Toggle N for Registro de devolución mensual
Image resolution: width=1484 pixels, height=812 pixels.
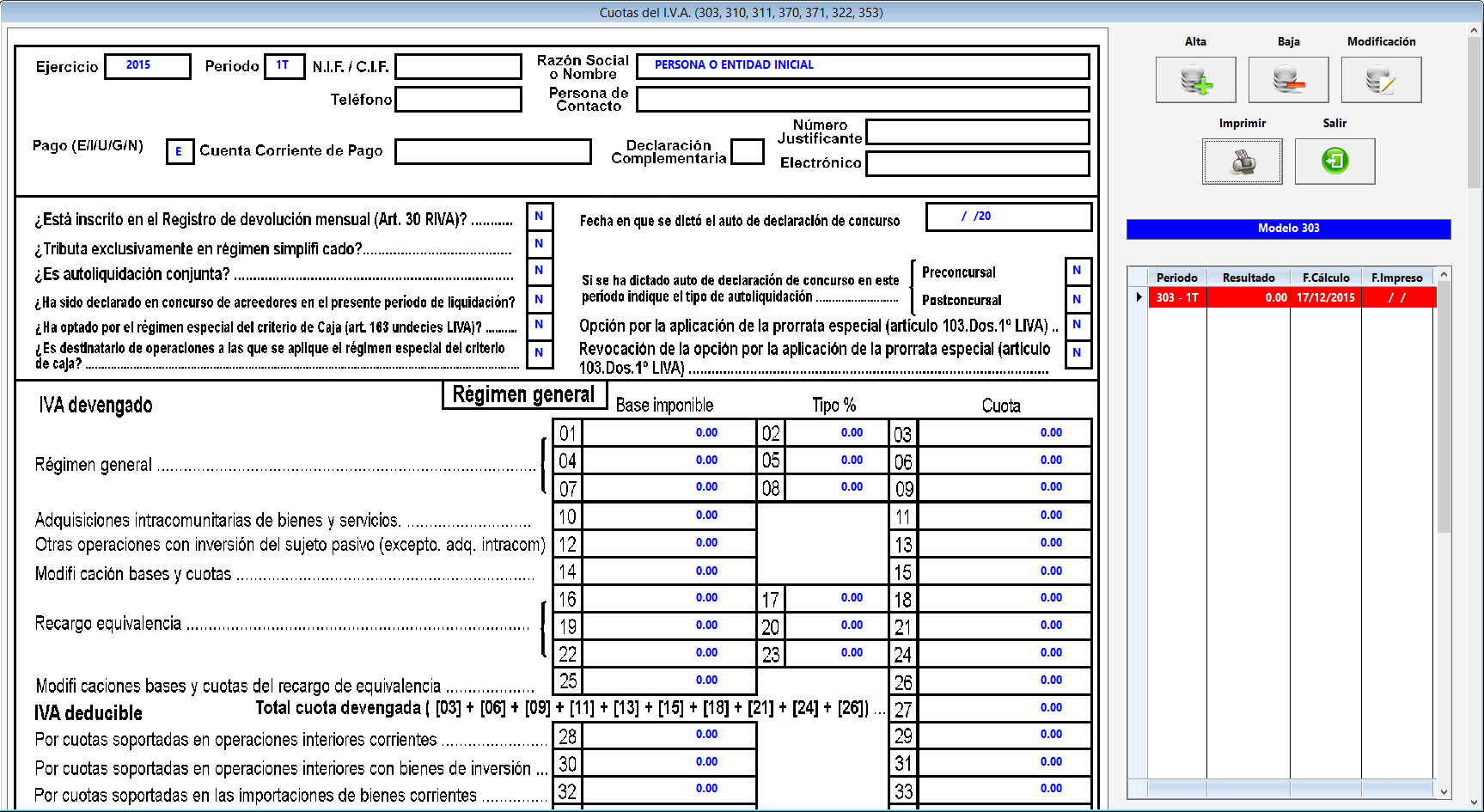point(539,217)
